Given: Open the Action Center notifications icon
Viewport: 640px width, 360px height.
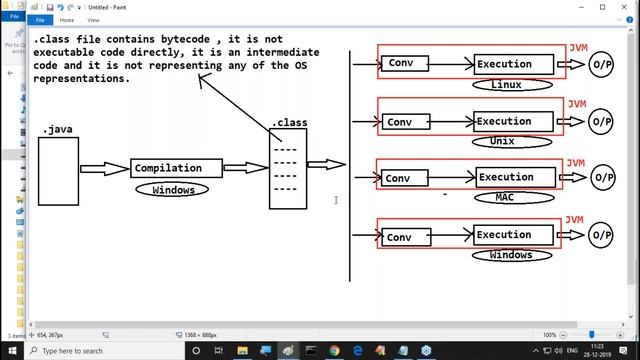Looking at the screenshot, I should point(623,351).
